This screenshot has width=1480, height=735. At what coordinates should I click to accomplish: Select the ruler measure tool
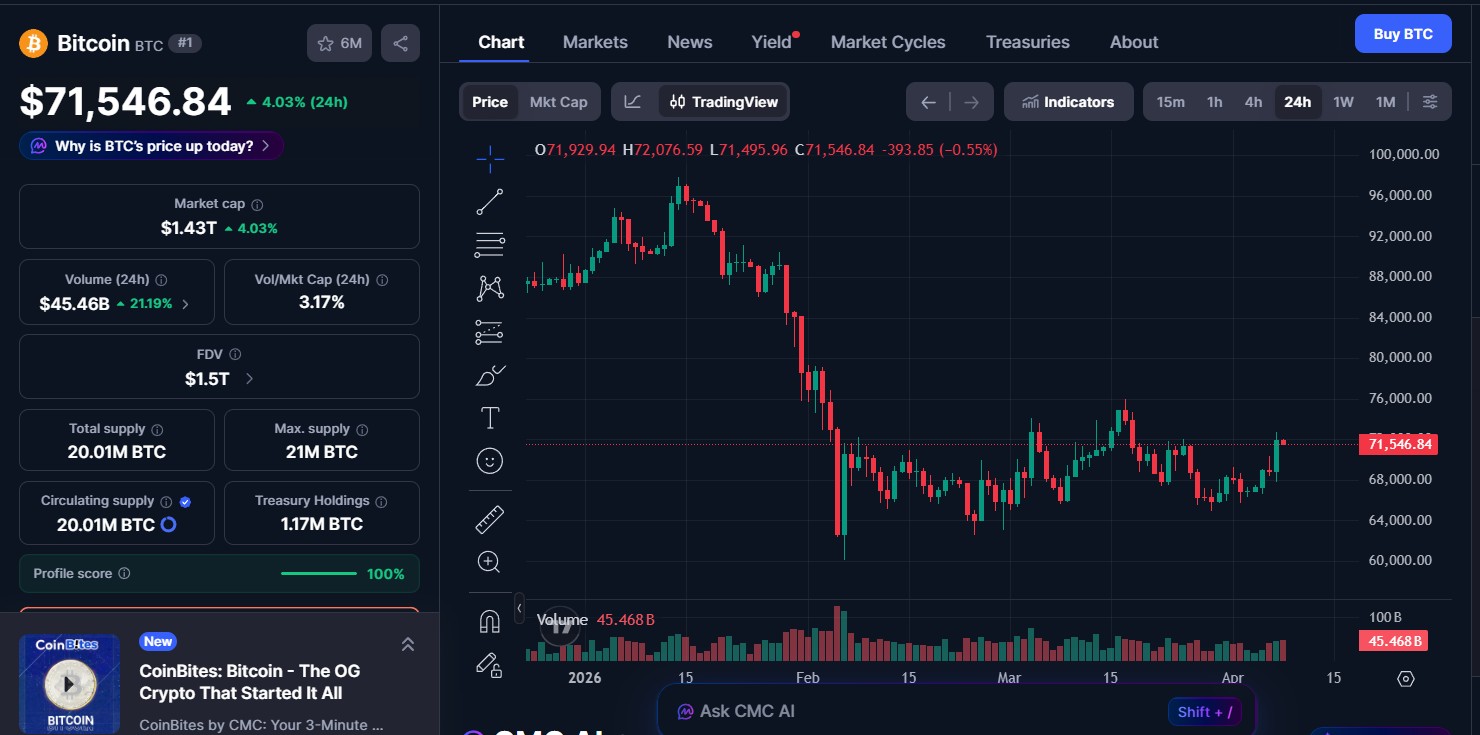[489, 518]
